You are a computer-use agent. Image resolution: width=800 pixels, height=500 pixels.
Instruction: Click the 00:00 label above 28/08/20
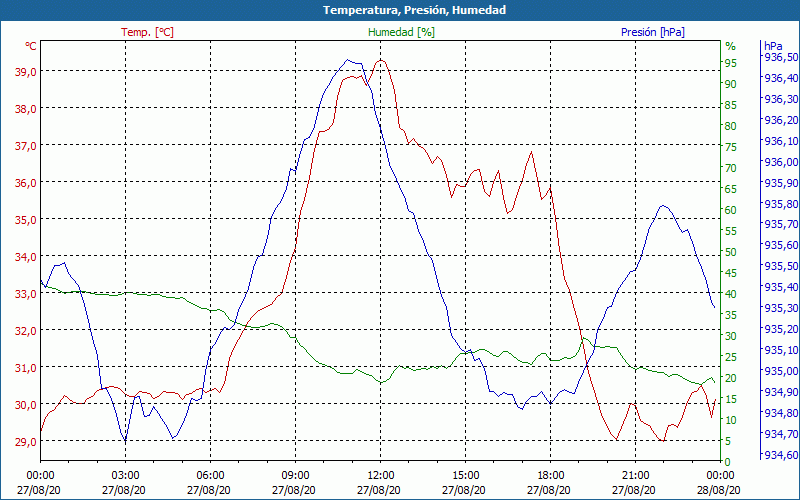(x=720, y=477)
